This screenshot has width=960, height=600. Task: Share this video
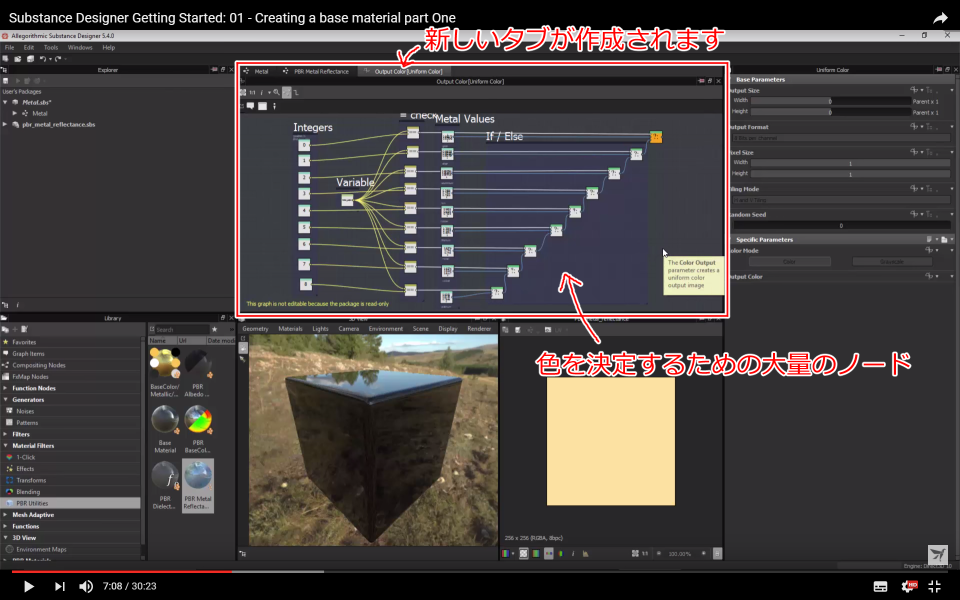tap(940, 18)
